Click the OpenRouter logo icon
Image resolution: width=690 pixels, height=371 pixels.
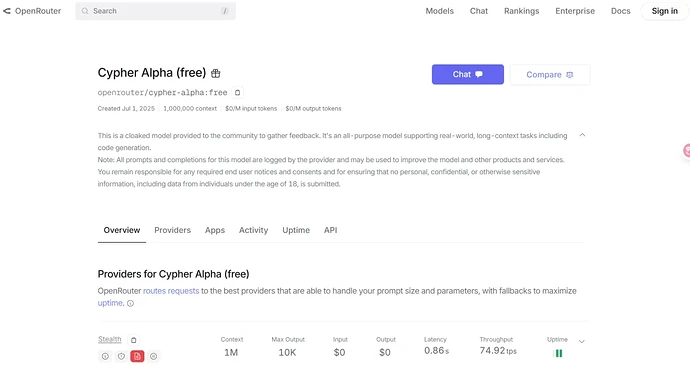coord(7,11)
